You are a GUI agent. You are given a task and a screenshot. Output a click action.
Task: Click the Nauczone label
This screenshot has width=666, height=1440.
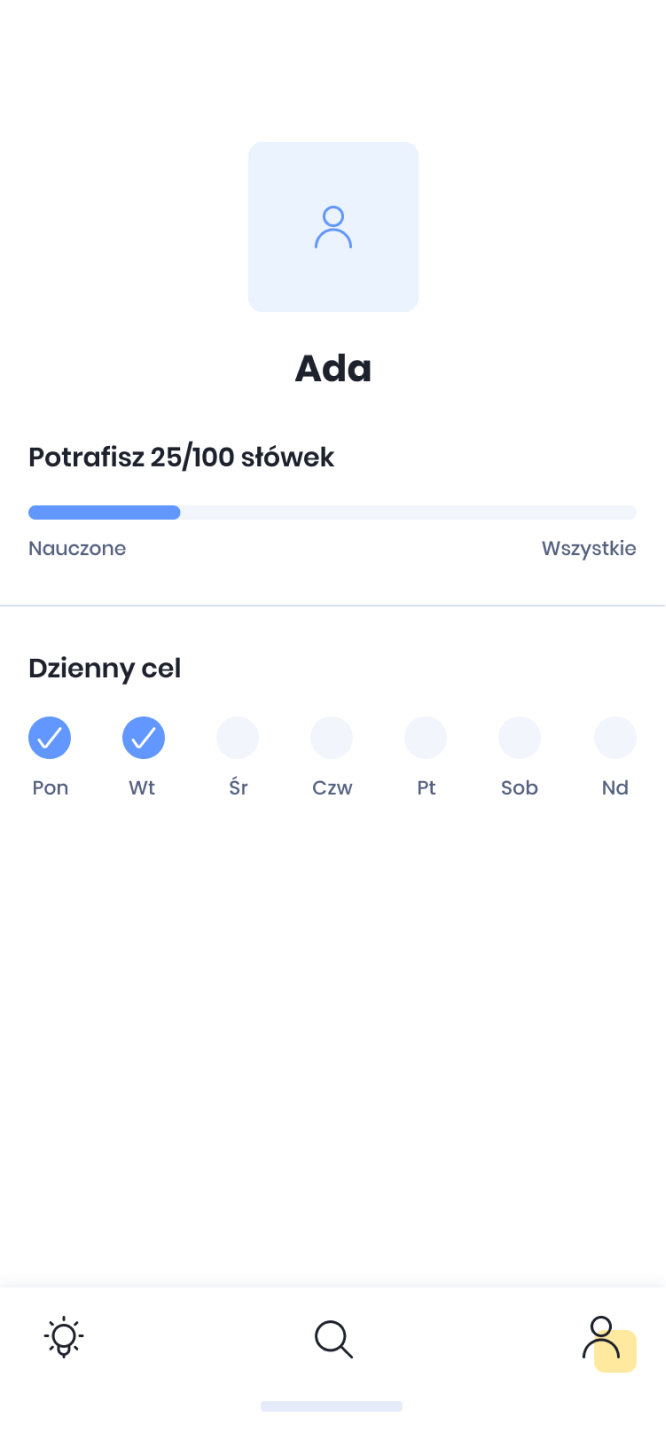(x=77, y=548)
